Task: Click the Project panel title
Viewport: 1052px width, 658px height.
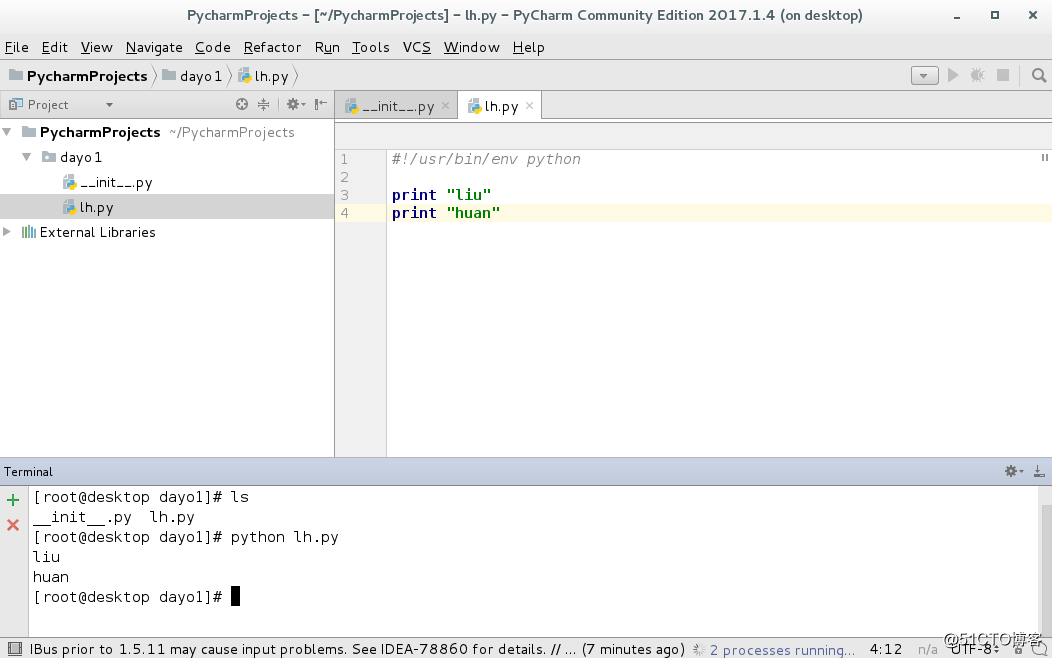Action: [x=48, y=105]
